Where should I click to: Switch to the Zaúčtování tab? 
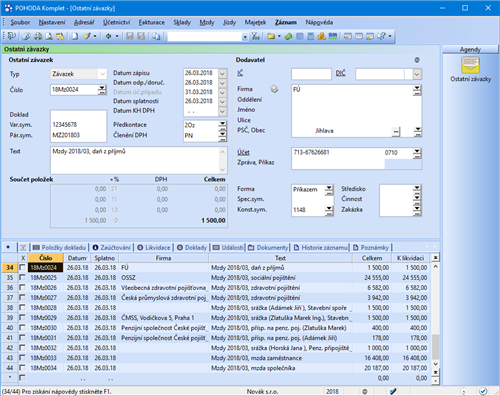tap(112, 247)
